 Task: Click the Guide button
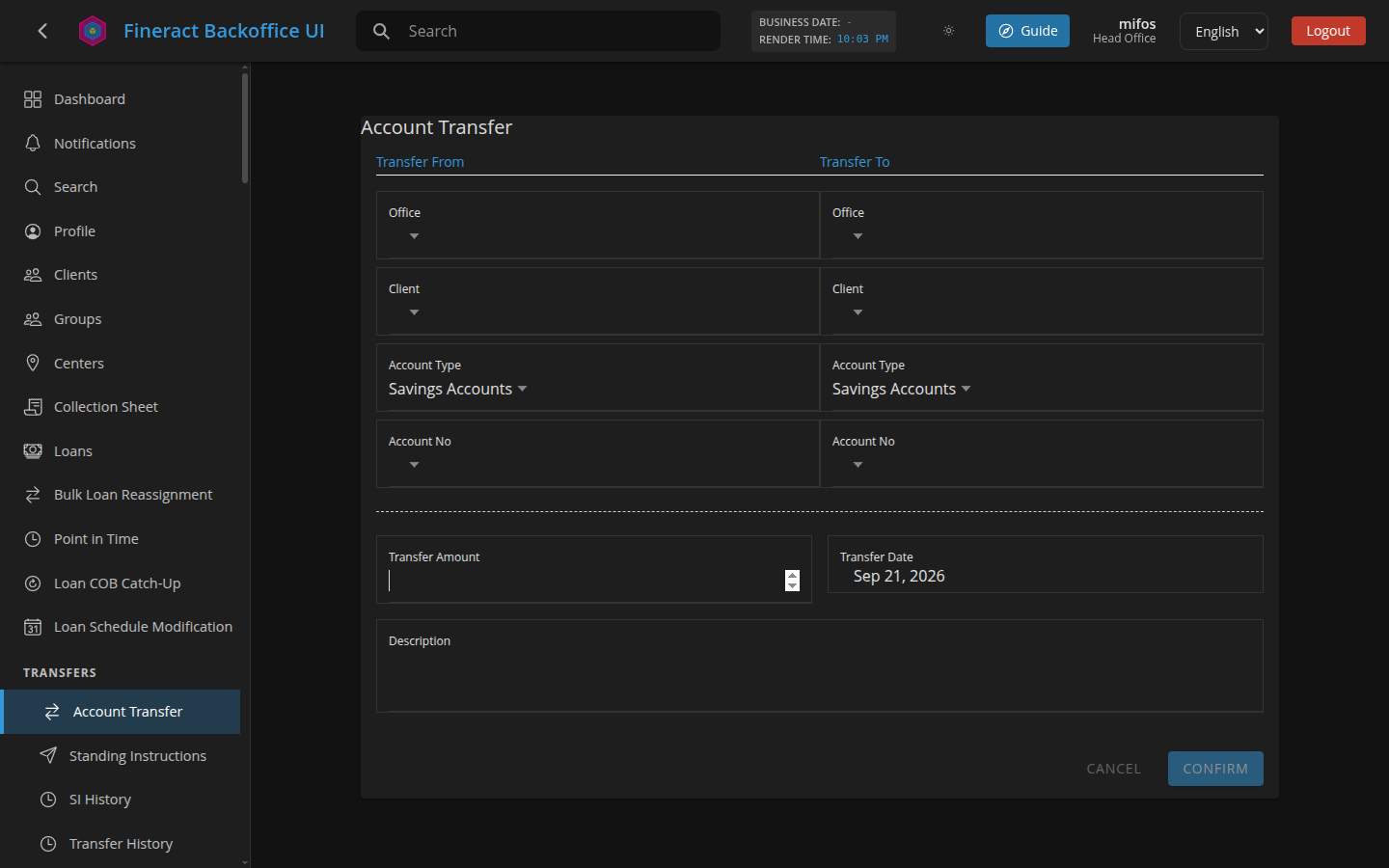click(x=1027, y=31)
